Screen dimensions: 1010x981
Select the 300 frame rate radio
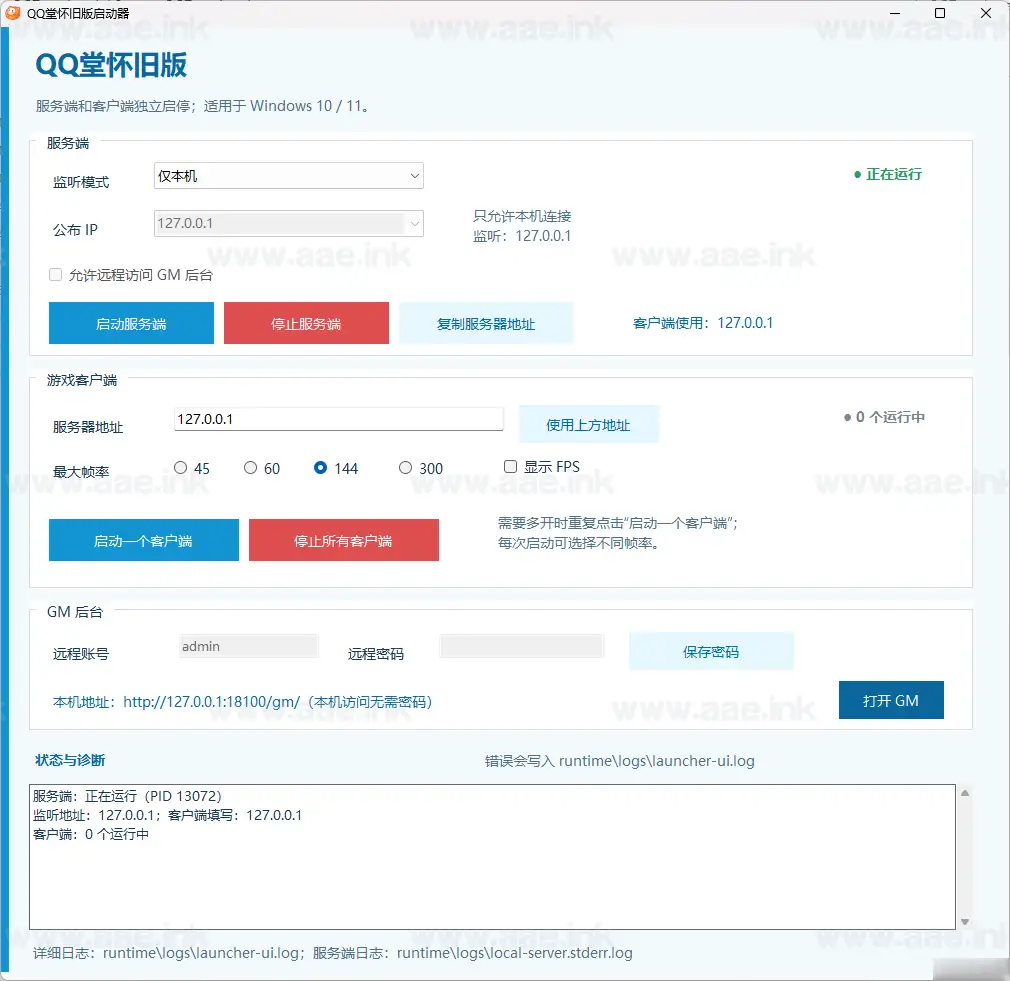point(405,468)
